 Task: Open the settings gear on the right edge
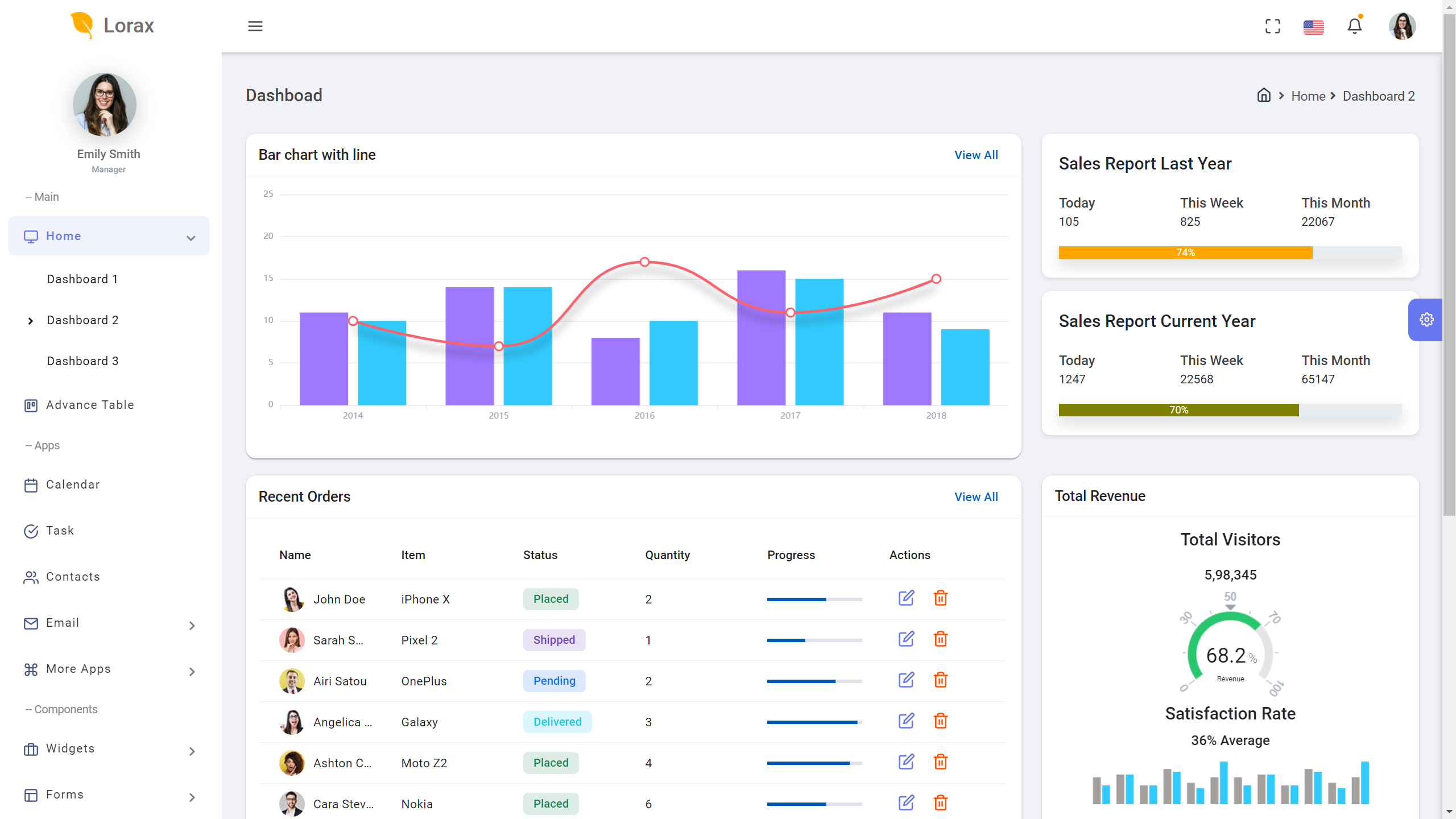pos(1426,319)
